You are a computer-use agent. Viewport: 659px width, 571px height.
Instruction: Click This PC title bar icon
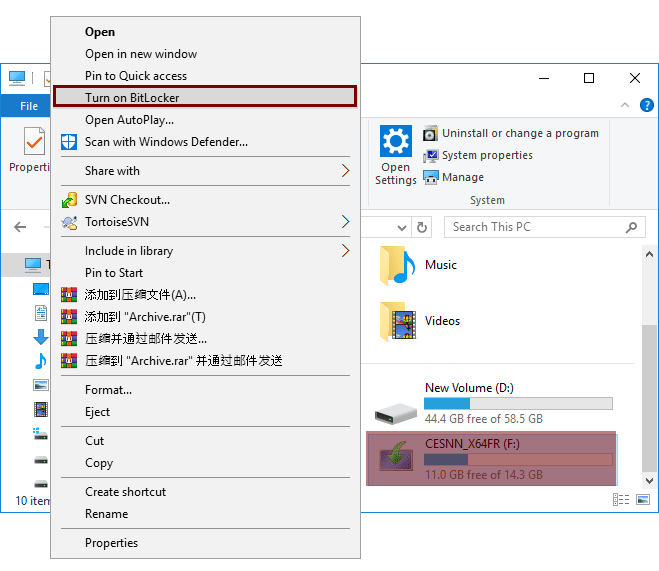(x=17, y=78)
